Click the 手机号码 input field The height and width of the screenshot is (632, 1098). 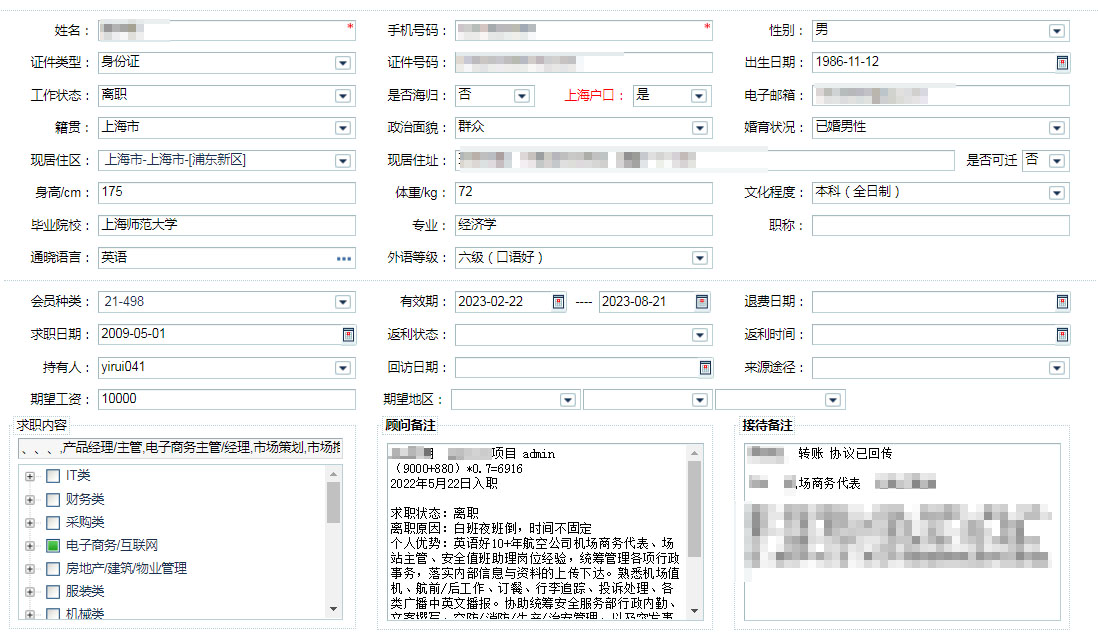[x=584, y=31]
